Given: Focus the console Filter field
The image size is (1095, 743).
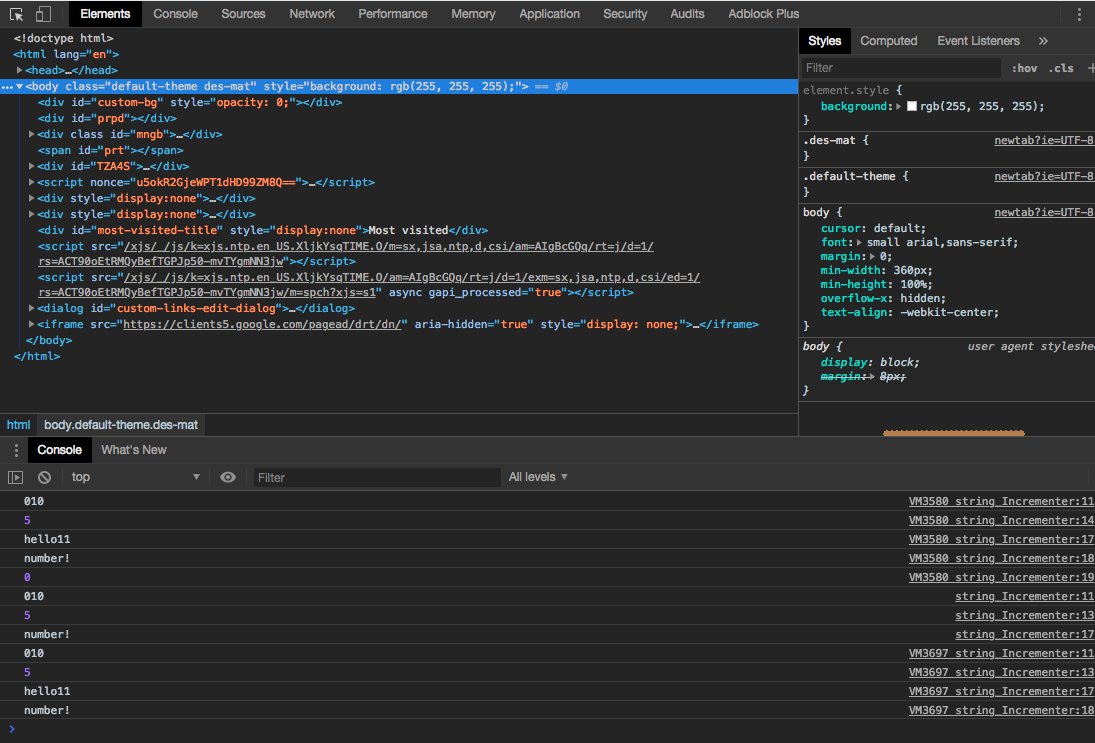Looking at the screenshot, I should pos(376,478).
